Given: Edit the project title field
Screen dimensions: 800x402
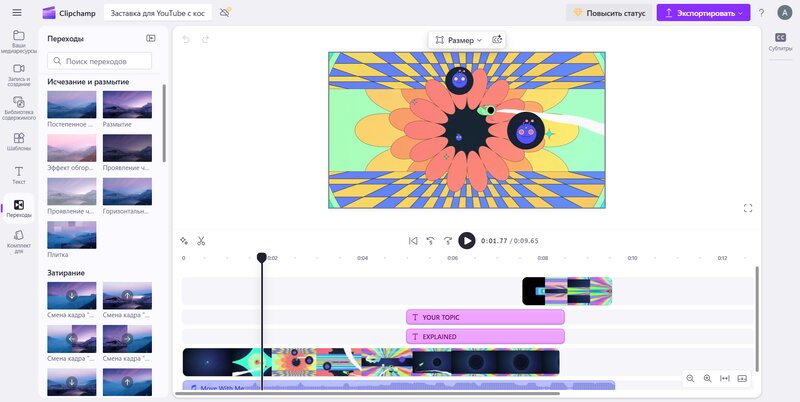Looking at the screenshot, I should (158, 13).
